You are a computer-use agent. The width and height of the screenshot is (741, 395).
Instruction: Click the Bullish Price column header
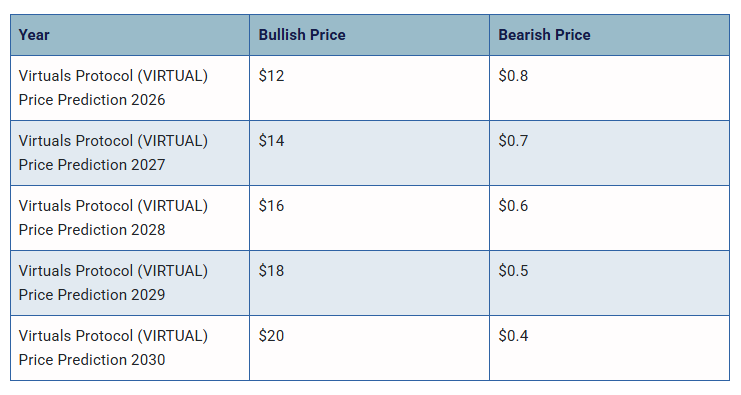tap(370, 35)
